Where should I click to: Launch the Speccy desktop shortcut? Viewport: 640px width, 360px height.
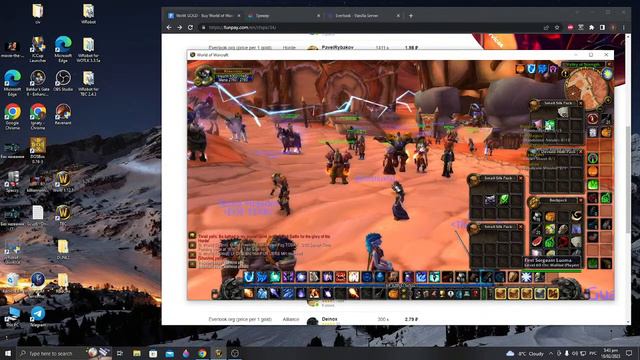point(13,182)
